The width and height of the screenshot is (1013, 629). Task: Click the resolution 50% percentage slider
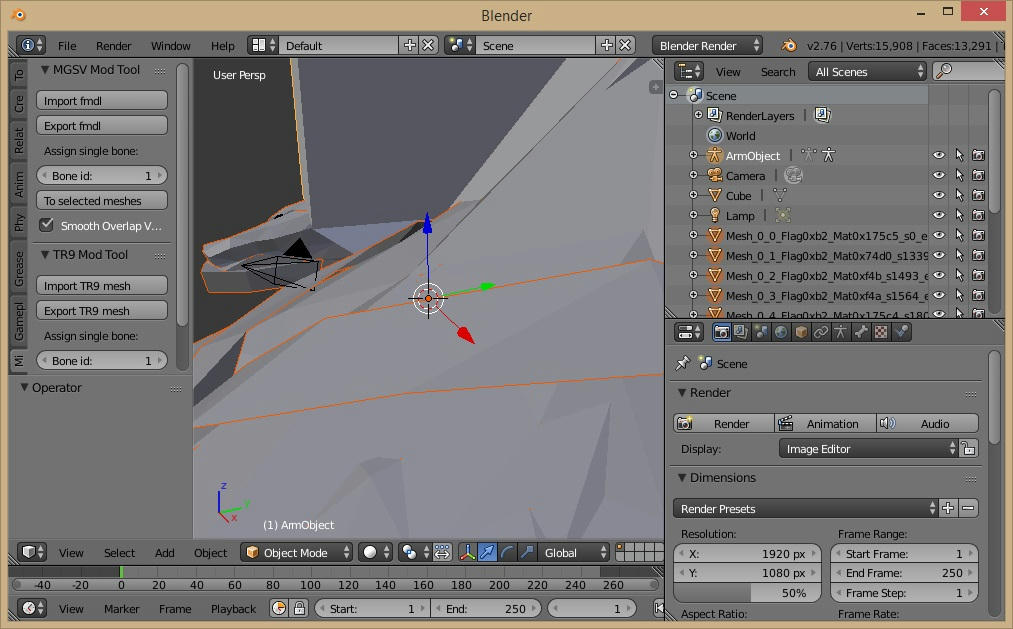point(748,593)
